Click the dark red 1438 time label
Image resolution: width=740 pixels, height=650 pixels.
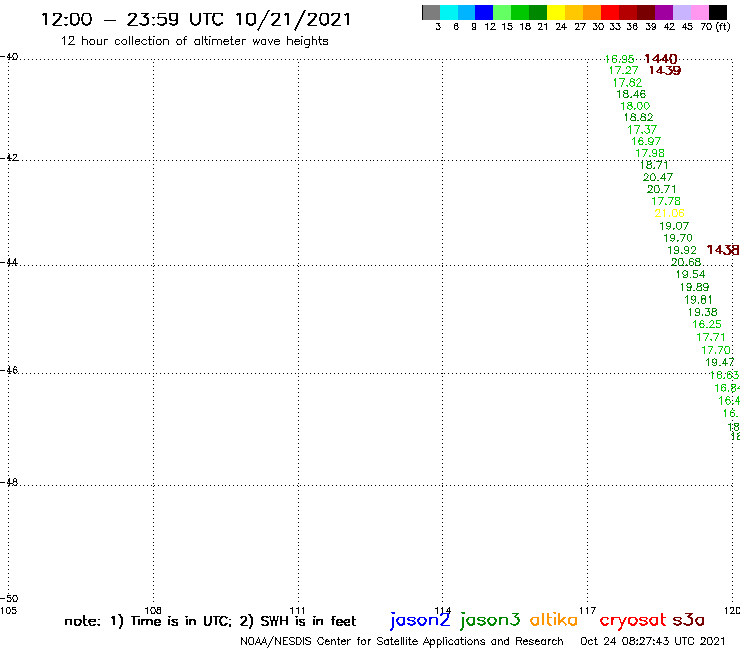click(x=723, y=250)
